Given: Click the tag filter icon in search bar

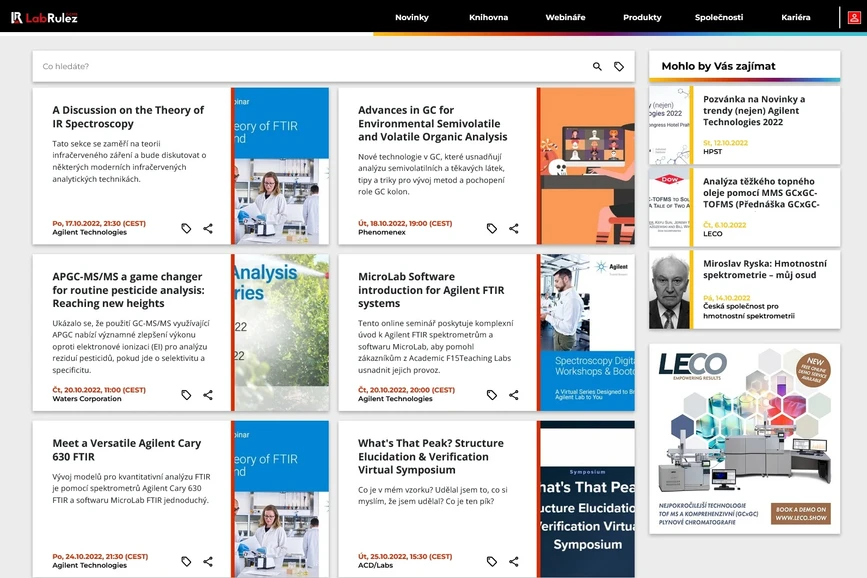Looking at the screenshot, I should point(619,66).
